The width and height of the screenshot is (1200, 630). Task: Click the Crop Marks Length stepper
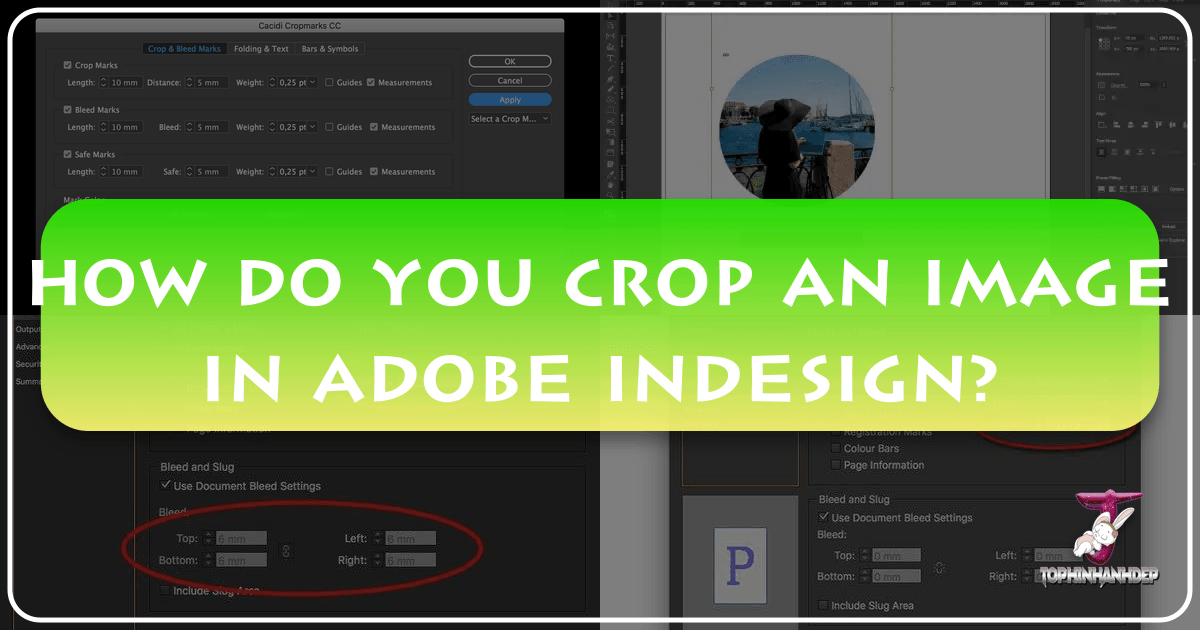pos(103,82)
